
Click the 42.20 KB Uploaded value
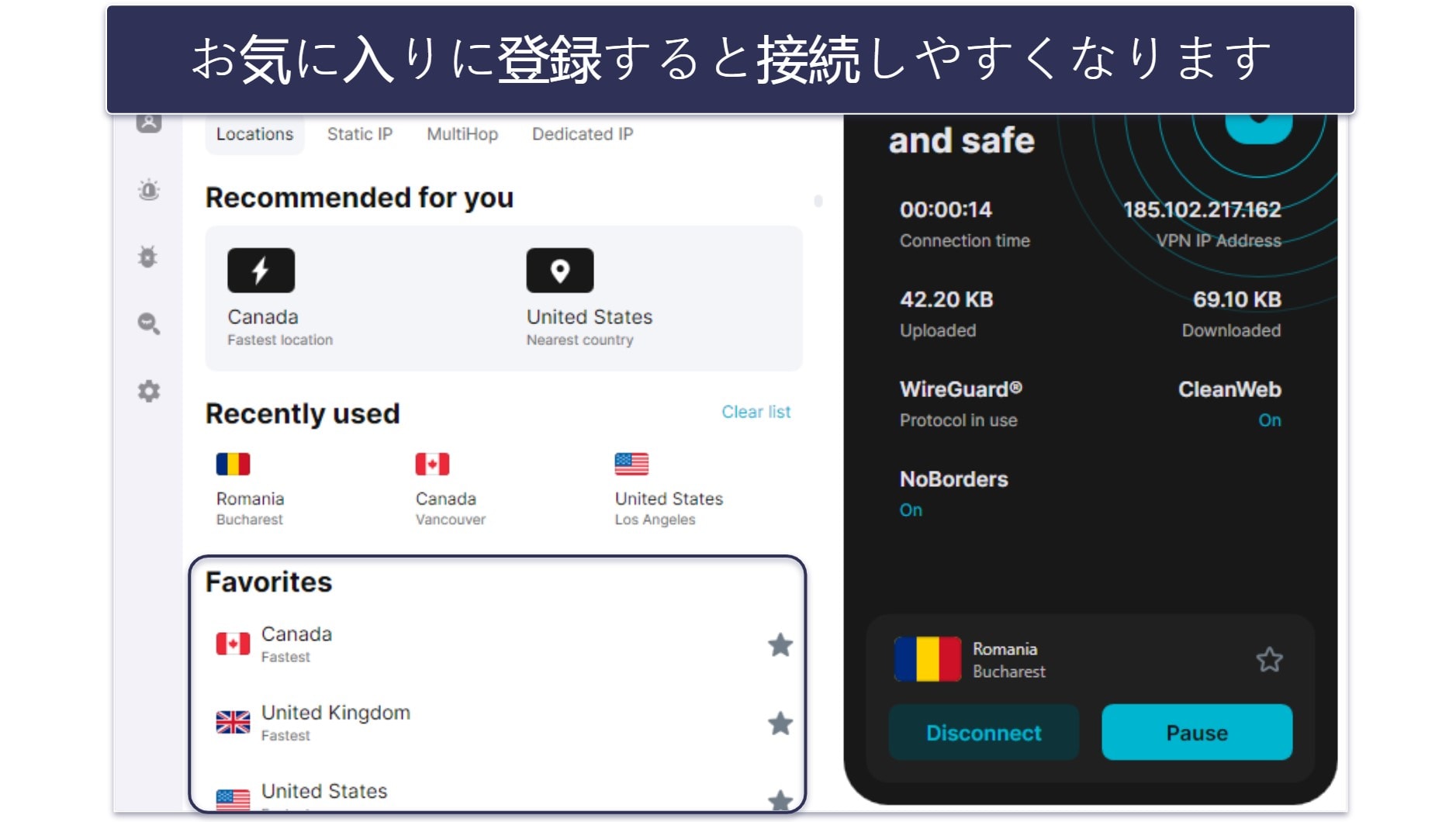click(x=946, y=299)
